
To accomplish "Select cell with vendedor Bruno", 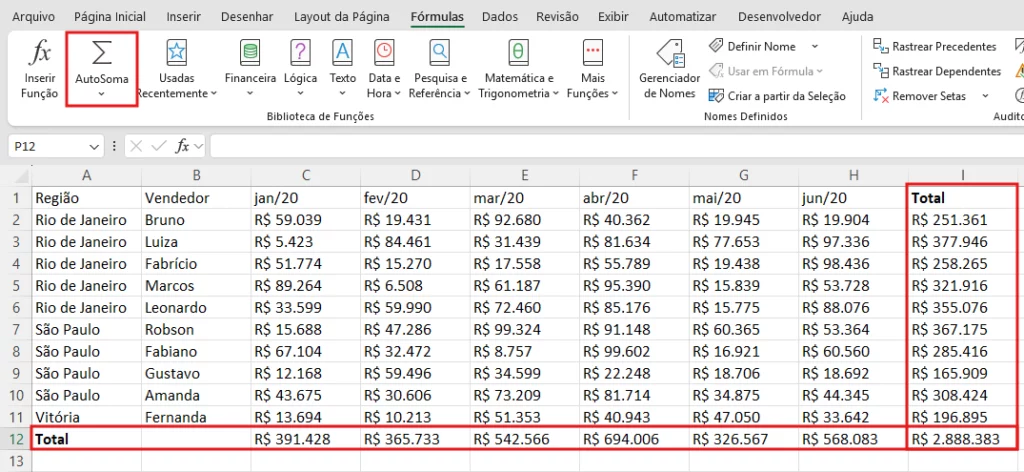I will click(x=196, y=220).
